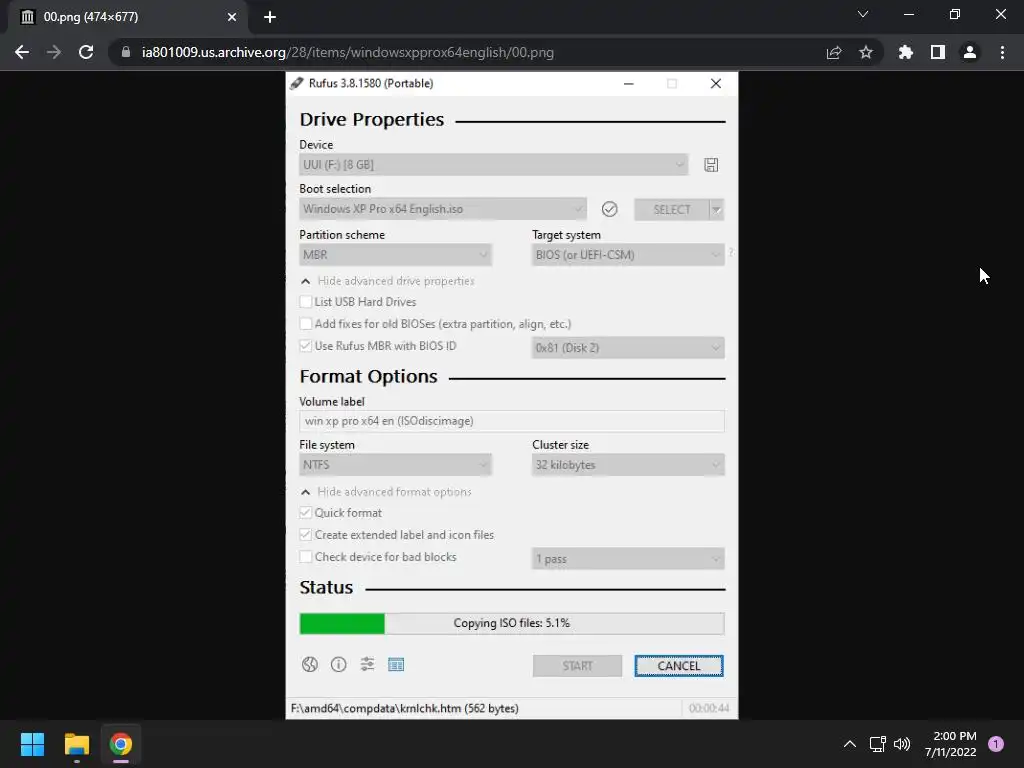Bookmark this page with the star icon
1024x768 pixels.
pos(865,52)
